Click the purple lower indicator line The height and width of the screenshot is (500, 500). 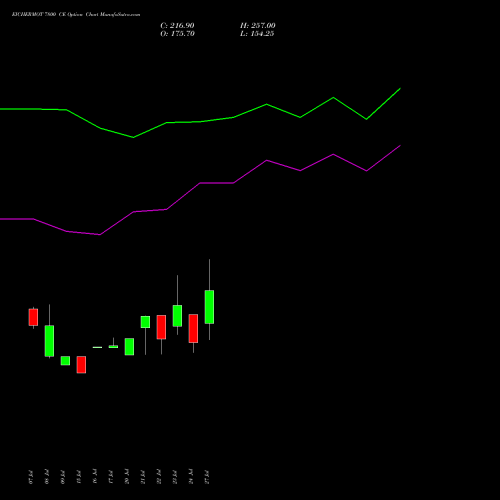click(200, 183)
